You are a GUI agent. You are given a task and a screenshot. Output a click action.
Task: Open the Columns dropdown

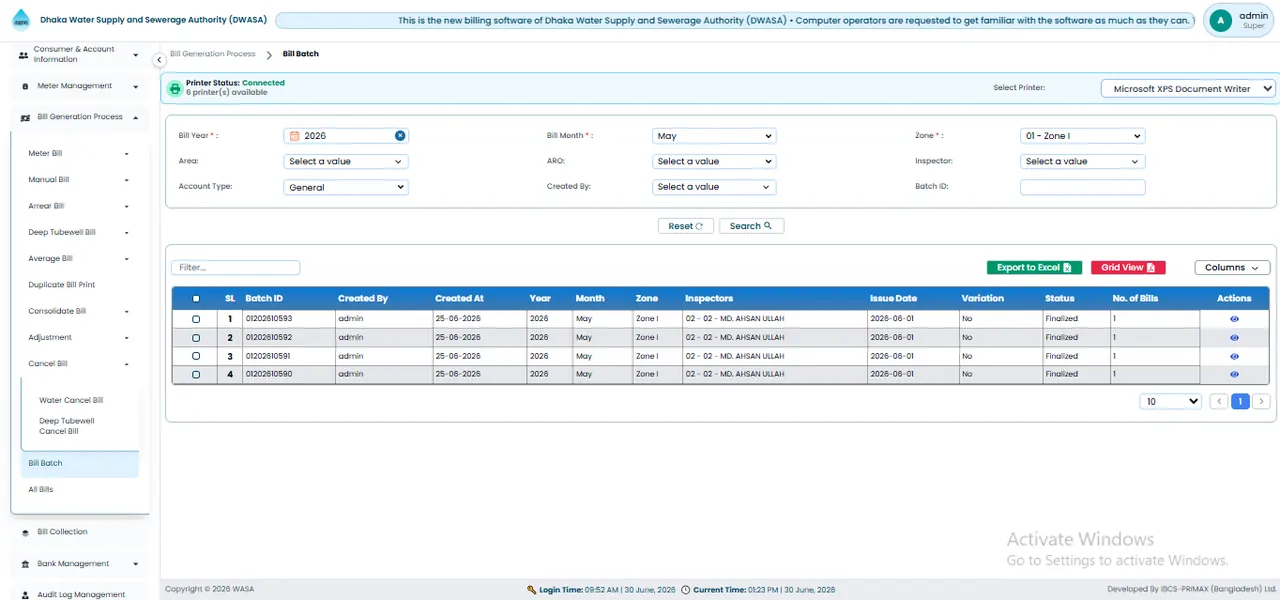1232,268
